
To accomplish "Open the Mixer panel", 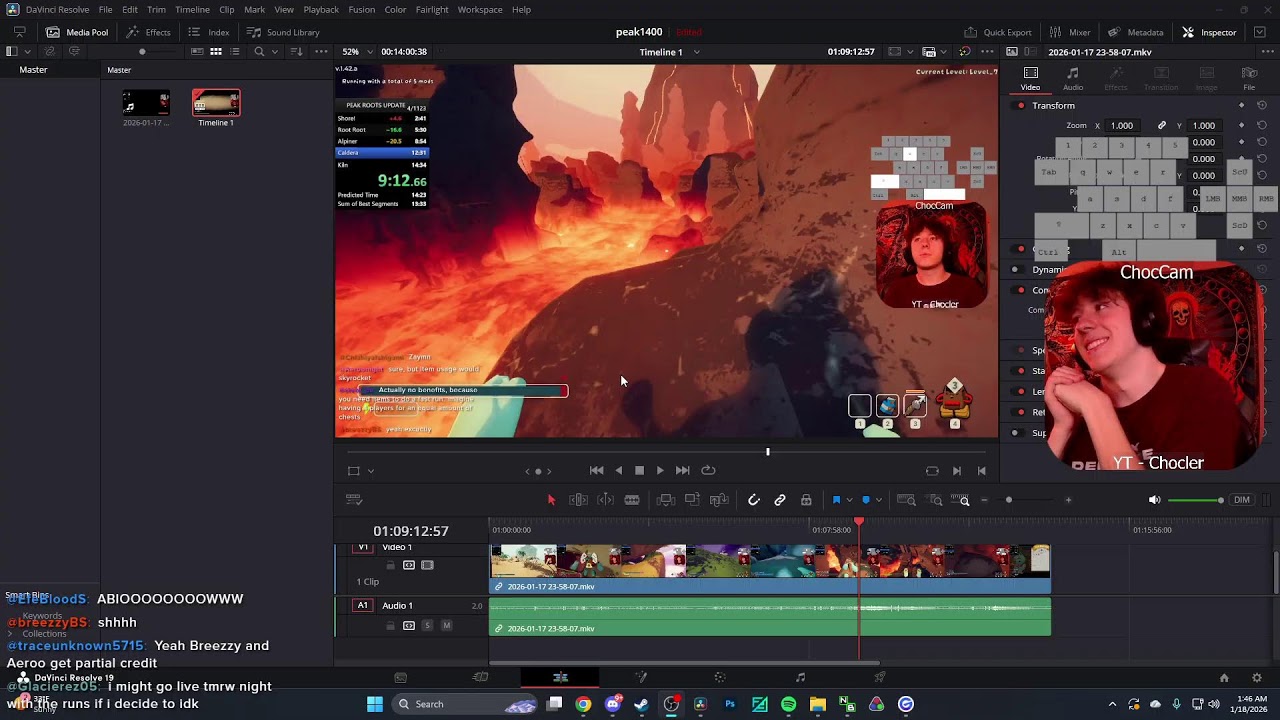I will point(1069,32).
